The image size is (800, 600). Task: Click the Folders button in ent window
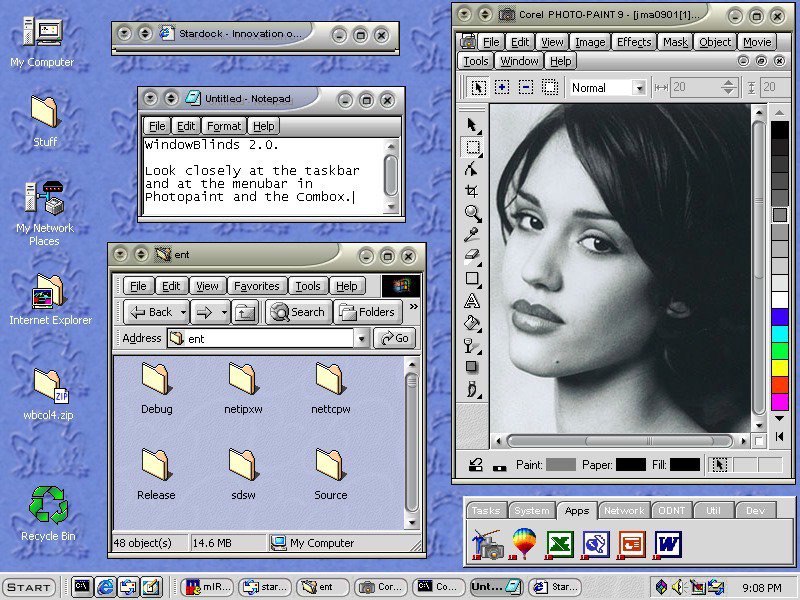(x=368, y=312)
